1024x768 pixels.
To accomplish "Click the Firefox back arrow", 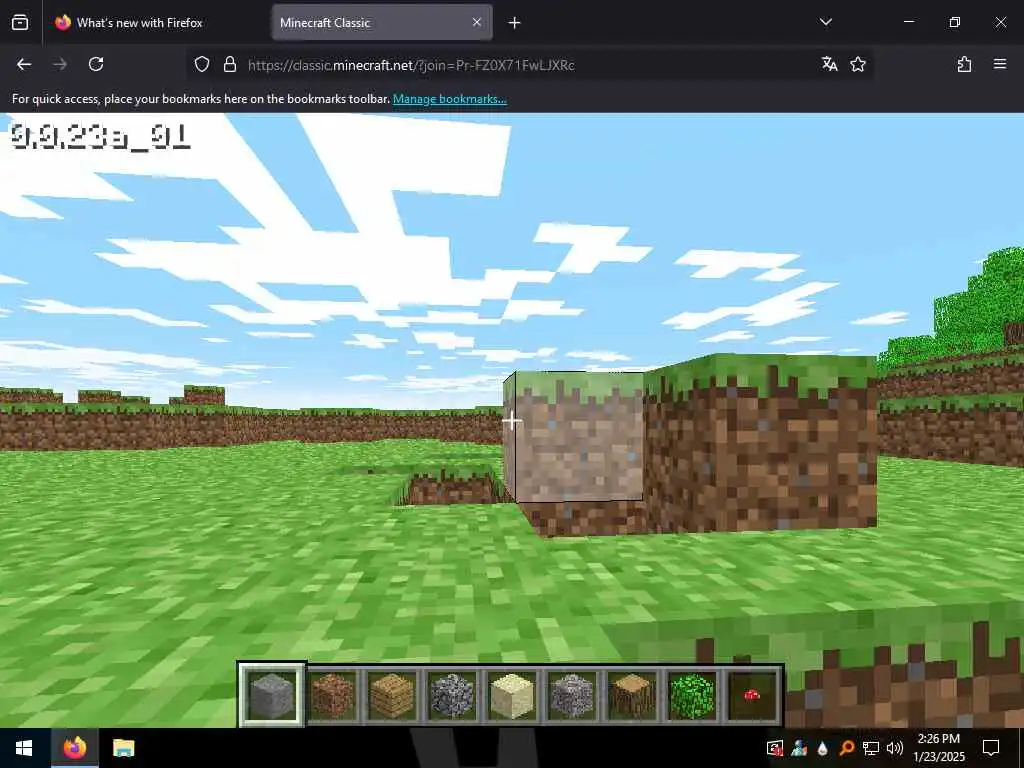I will [x=24, y=64].
